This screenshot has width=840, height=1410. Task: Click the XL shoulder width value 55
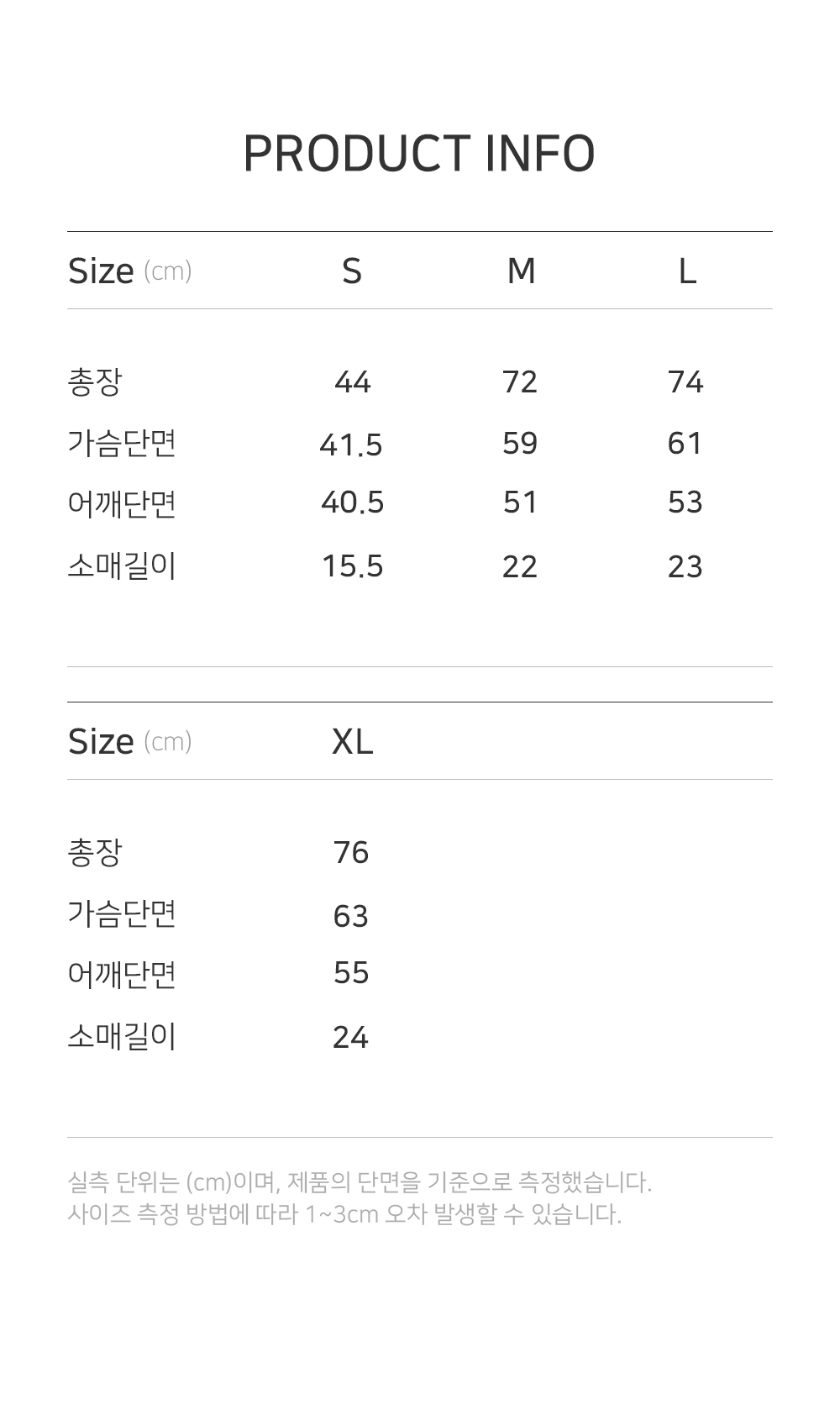351,973
